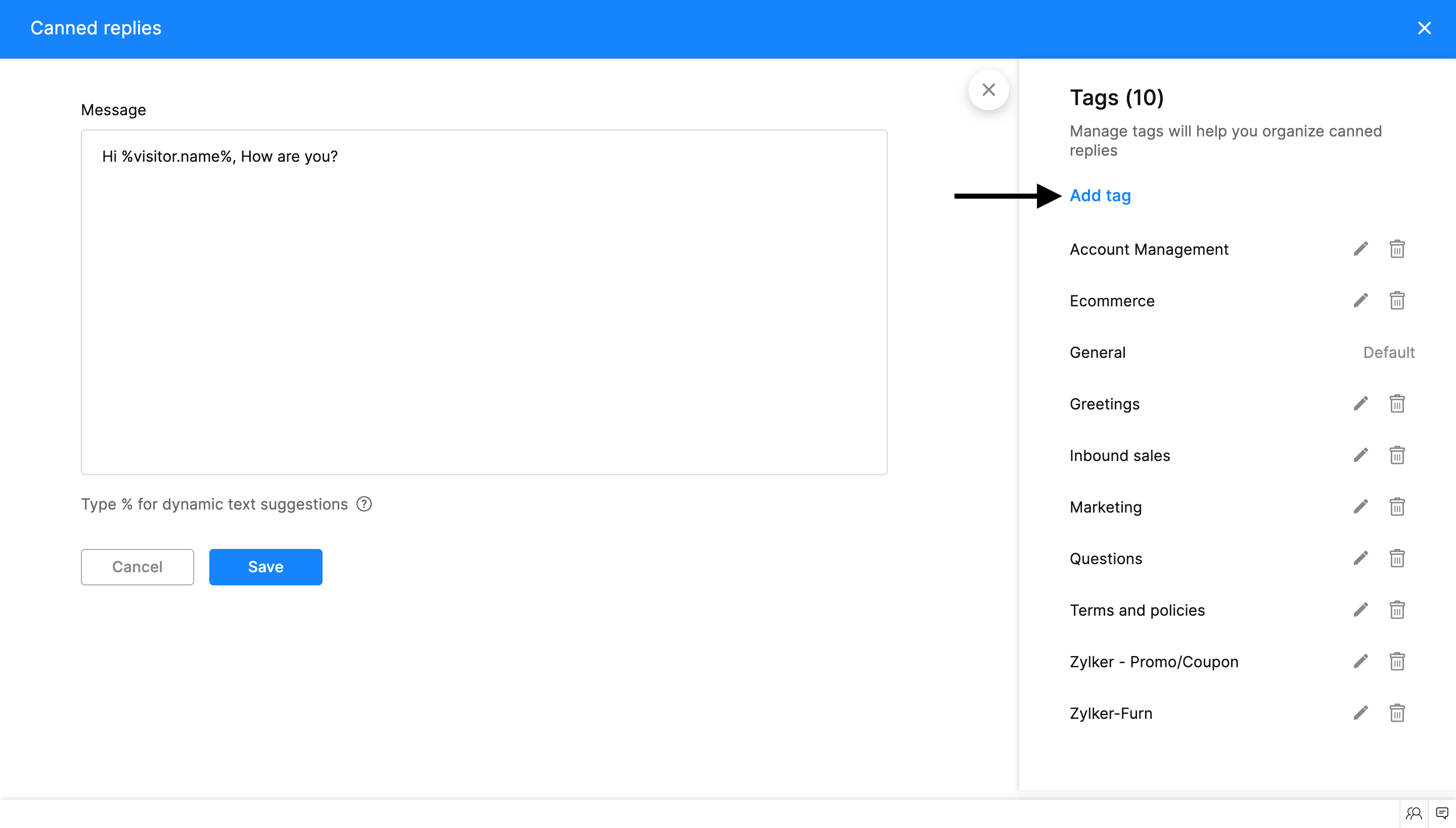Image resolution: width=1456 pixels, height=828 pixels.
Task: Close the Canned replies window
Action: tap(1424, 28)
